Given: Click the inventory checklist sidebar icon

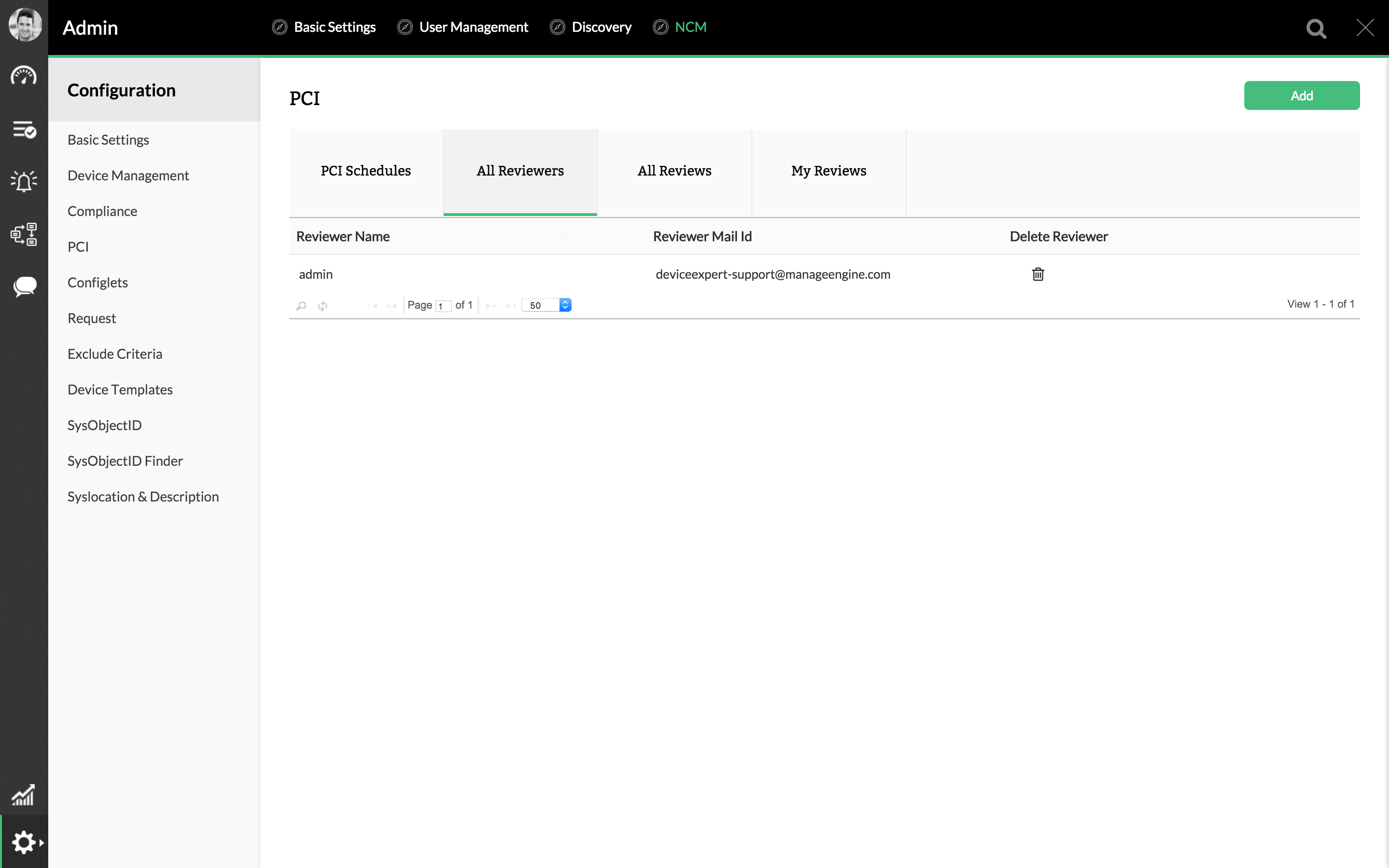Looking at the screenshot, I should (x=24, y=130).
